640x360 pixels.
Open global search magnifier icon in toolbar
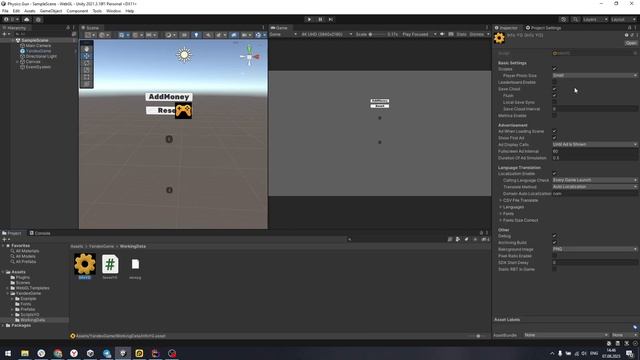coord(575,19)
